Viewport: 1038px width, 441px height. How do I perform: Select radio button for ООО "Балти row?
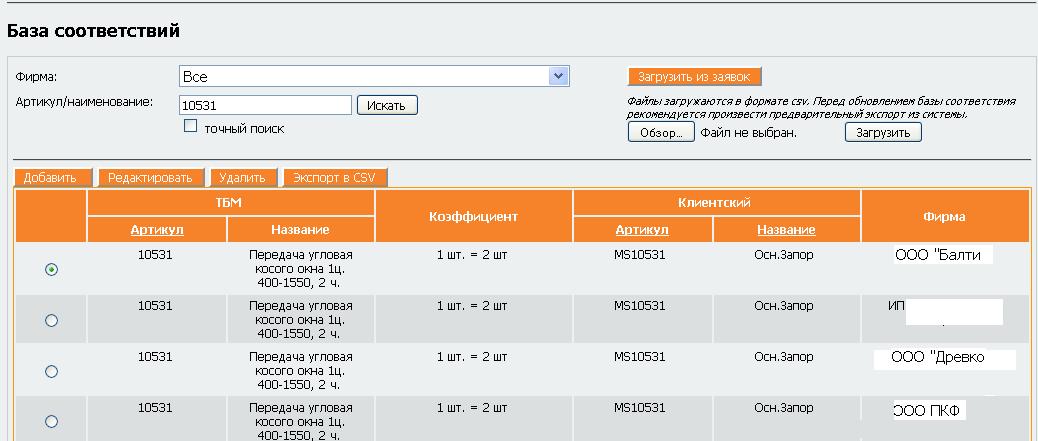click(x=52, y=270)
